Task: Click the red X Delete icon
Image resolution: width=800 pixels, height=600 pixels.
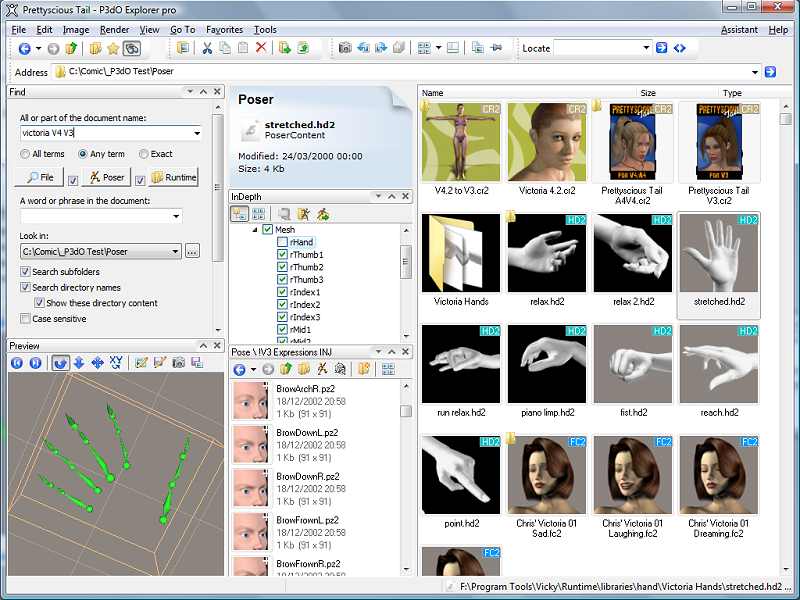Action: click(x=261, y=48)
